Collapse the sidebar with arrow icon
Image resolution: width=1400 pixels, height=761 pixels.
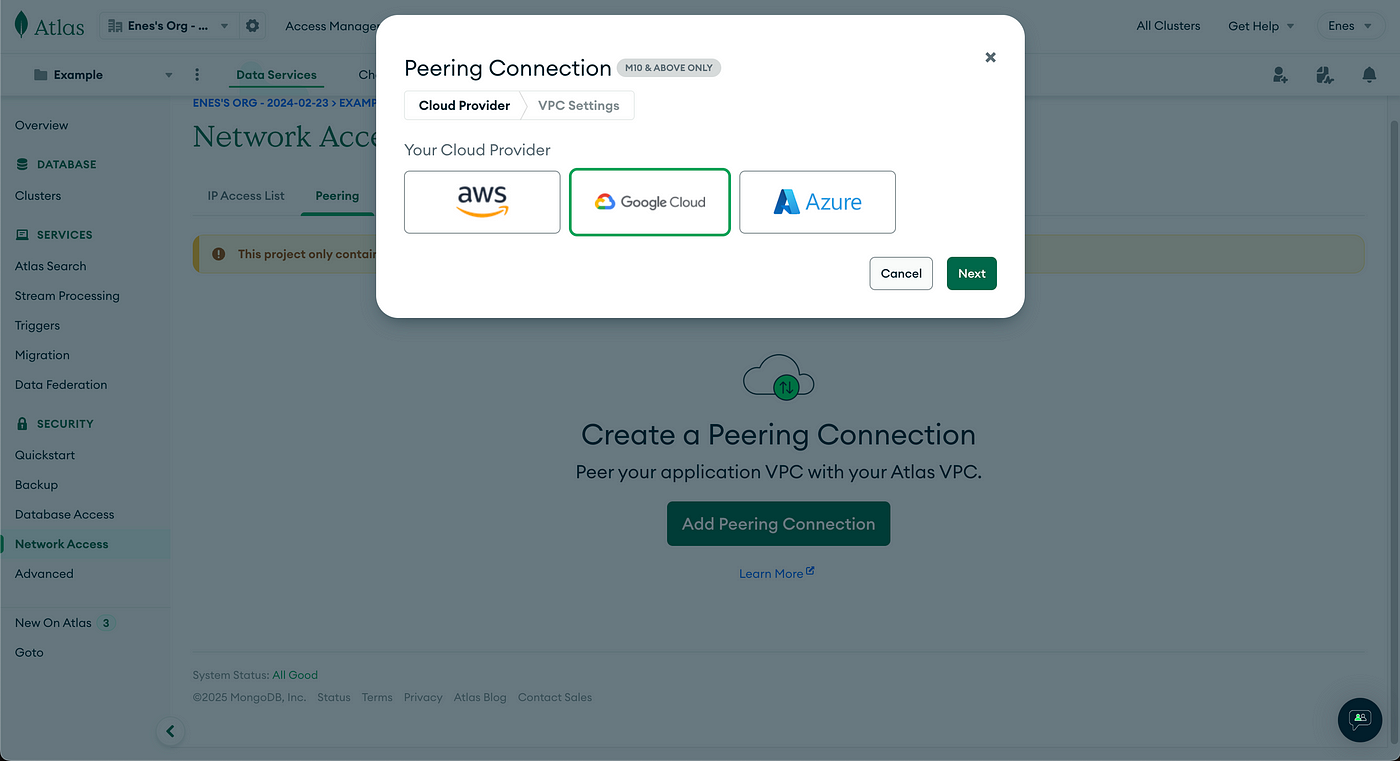point(170,731)
